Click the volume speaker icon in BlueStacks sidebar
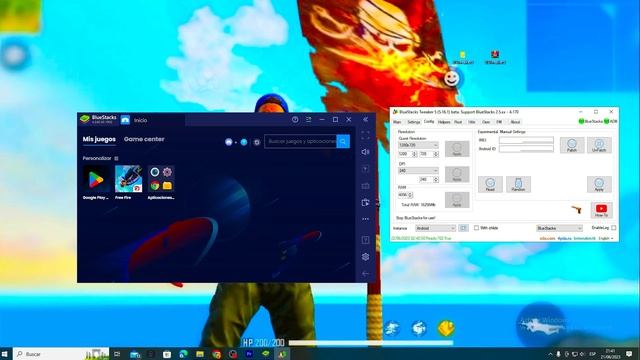Viewport: 640px width, 360px height. [365, 152]
